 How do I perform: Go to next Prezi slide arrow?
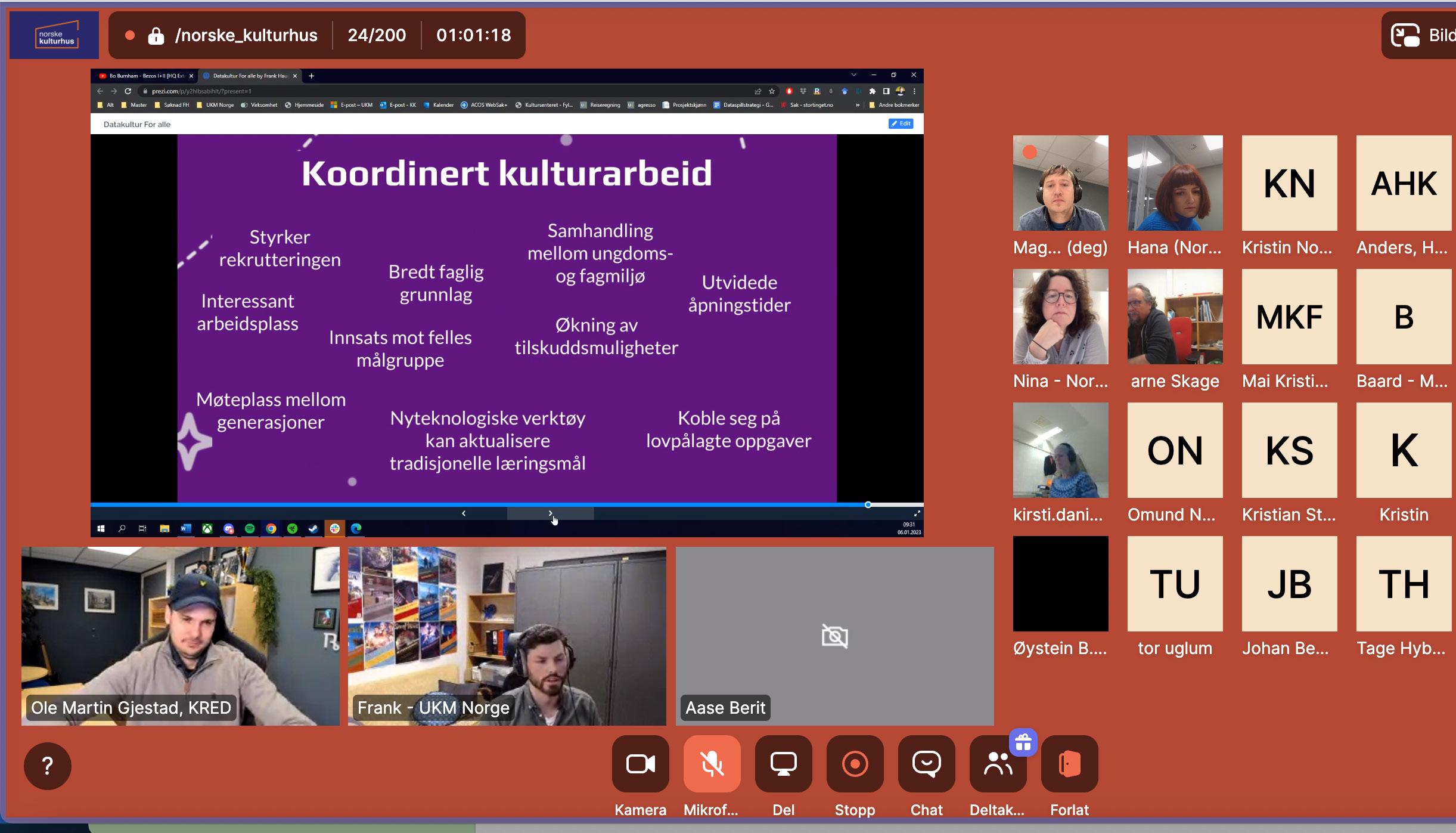[550, 513]
